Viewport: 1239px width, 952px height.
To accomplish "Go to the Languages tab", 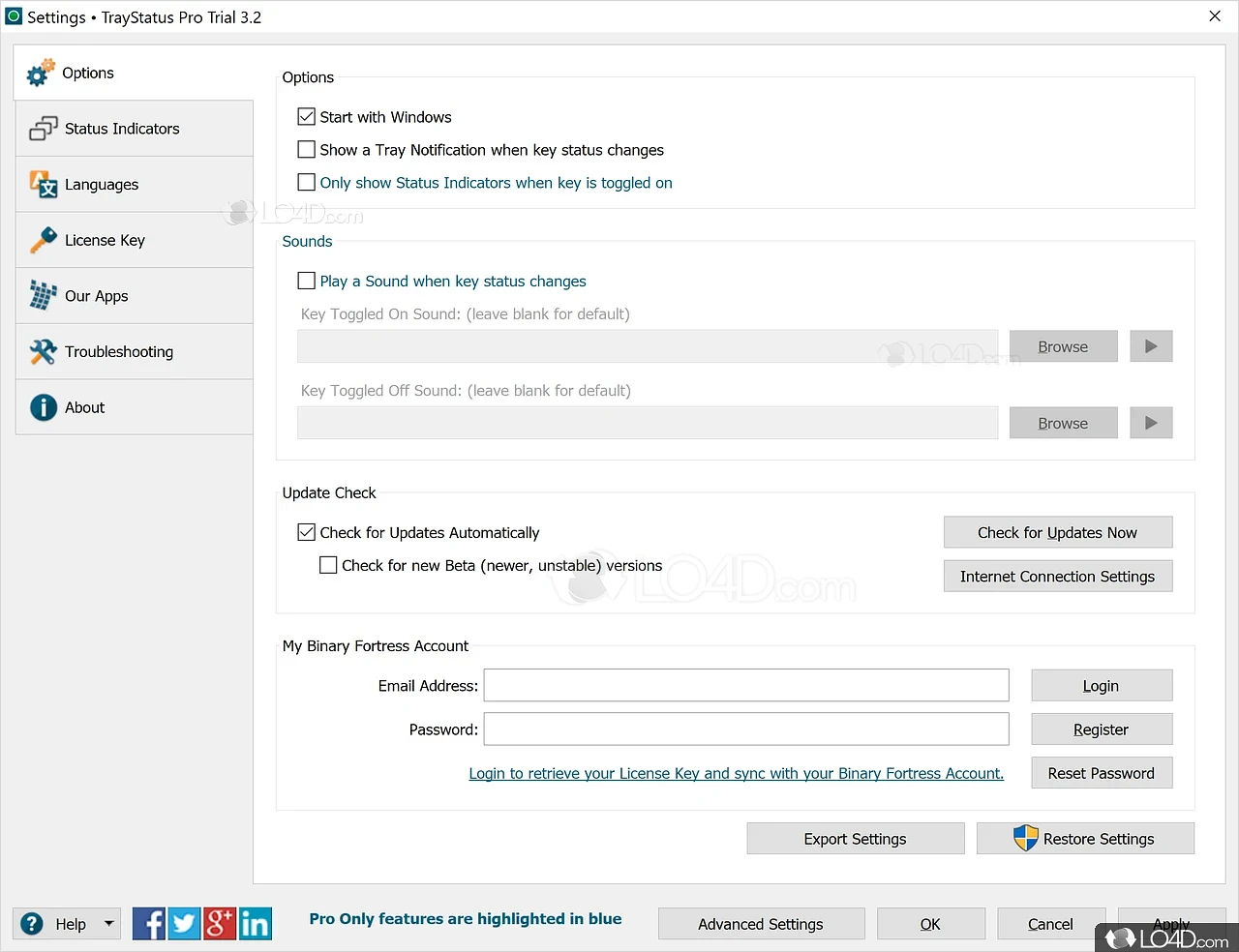I will 135,185.
